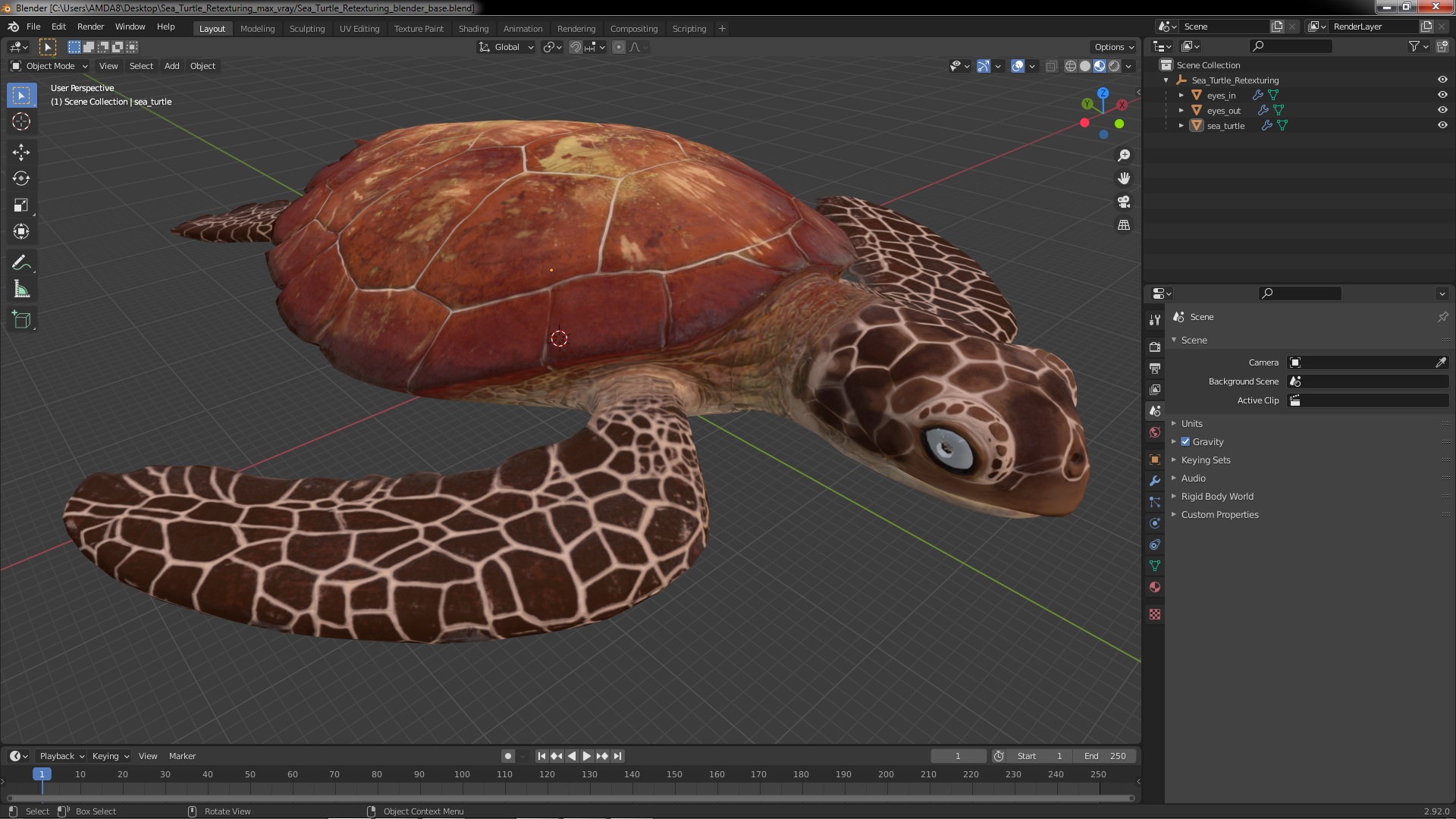1456x819 pixels.
Task: Activate the Move tool
Action: [x=21, y=152]
